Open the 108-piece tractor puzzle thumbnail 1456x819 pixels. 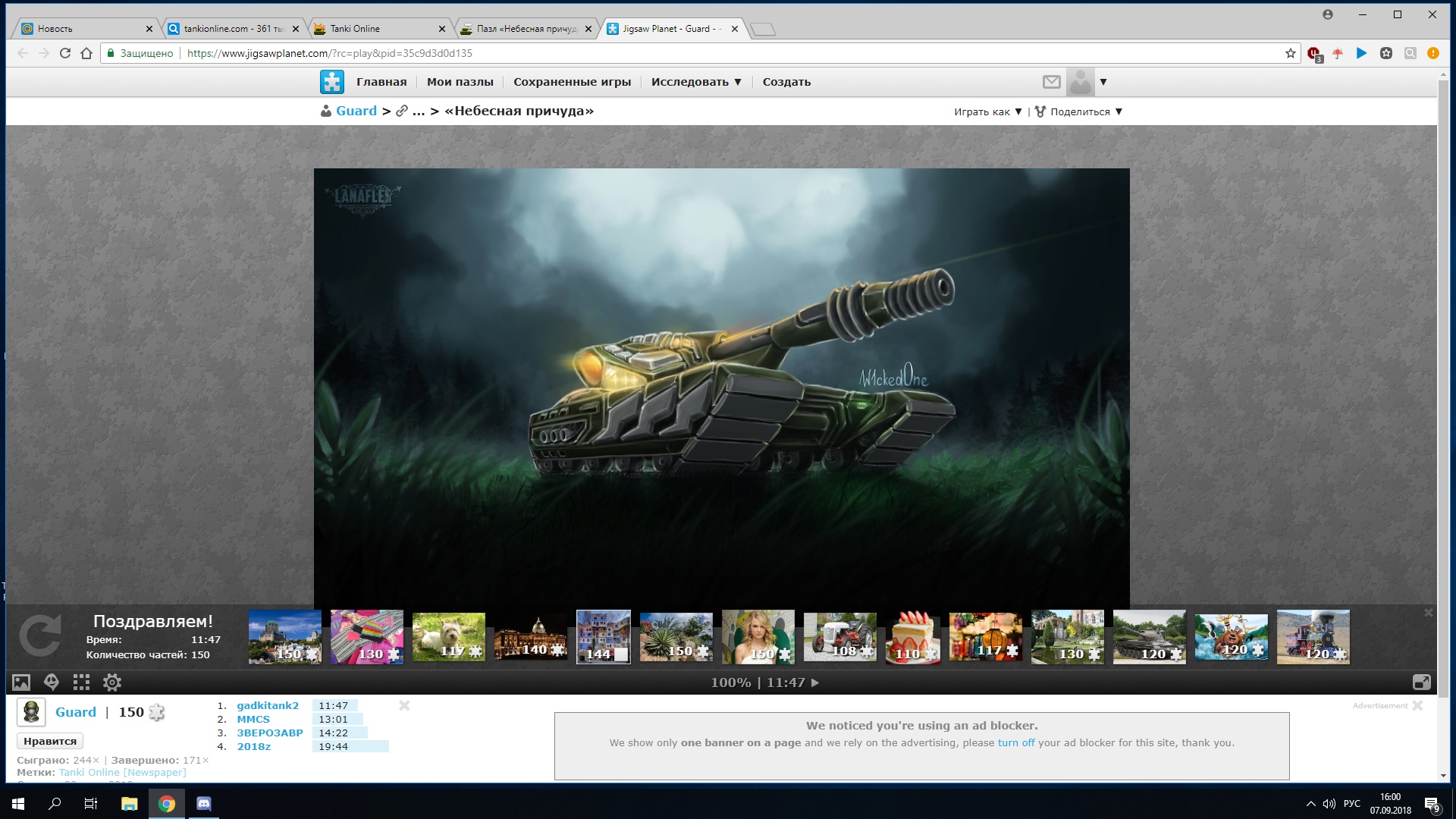pos(840,637)
